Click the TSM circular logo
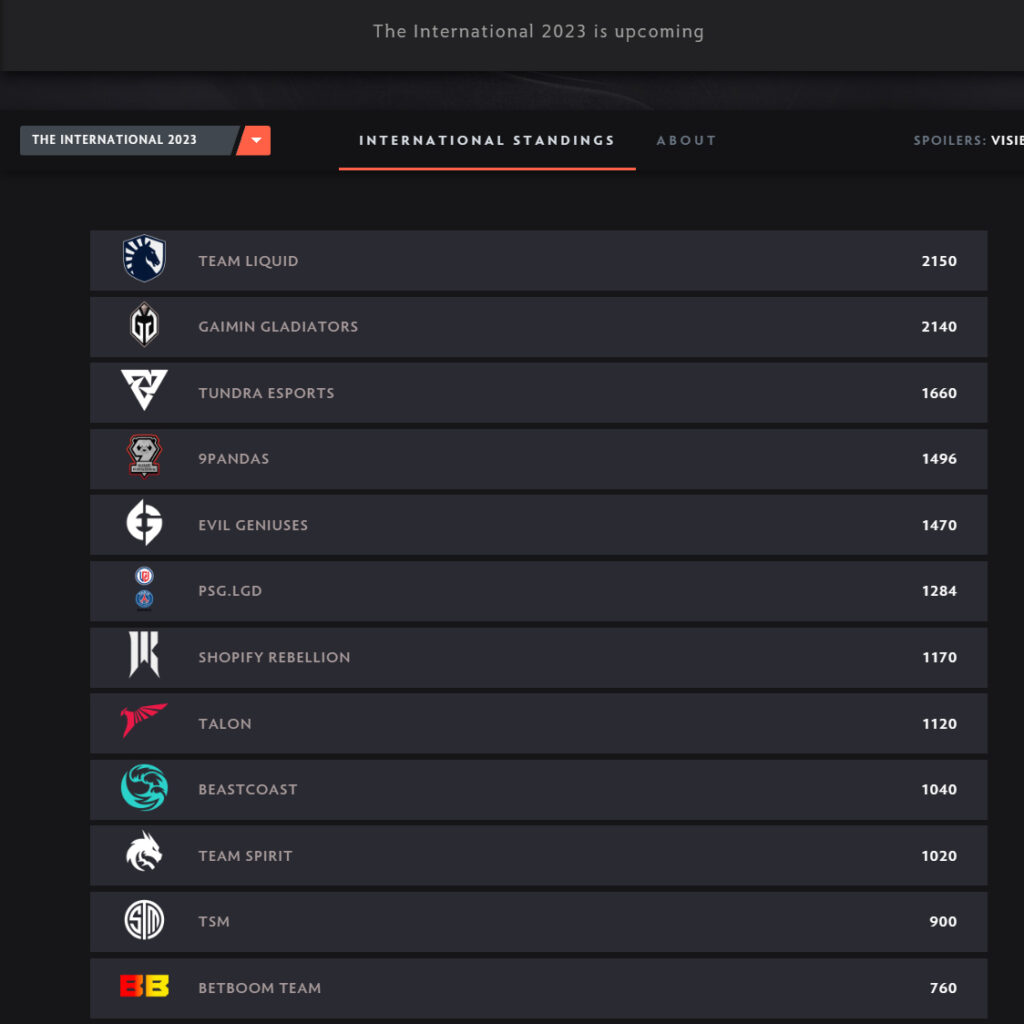The width and height of the screenshot is (1024, 1024). (x=144, y=920)
